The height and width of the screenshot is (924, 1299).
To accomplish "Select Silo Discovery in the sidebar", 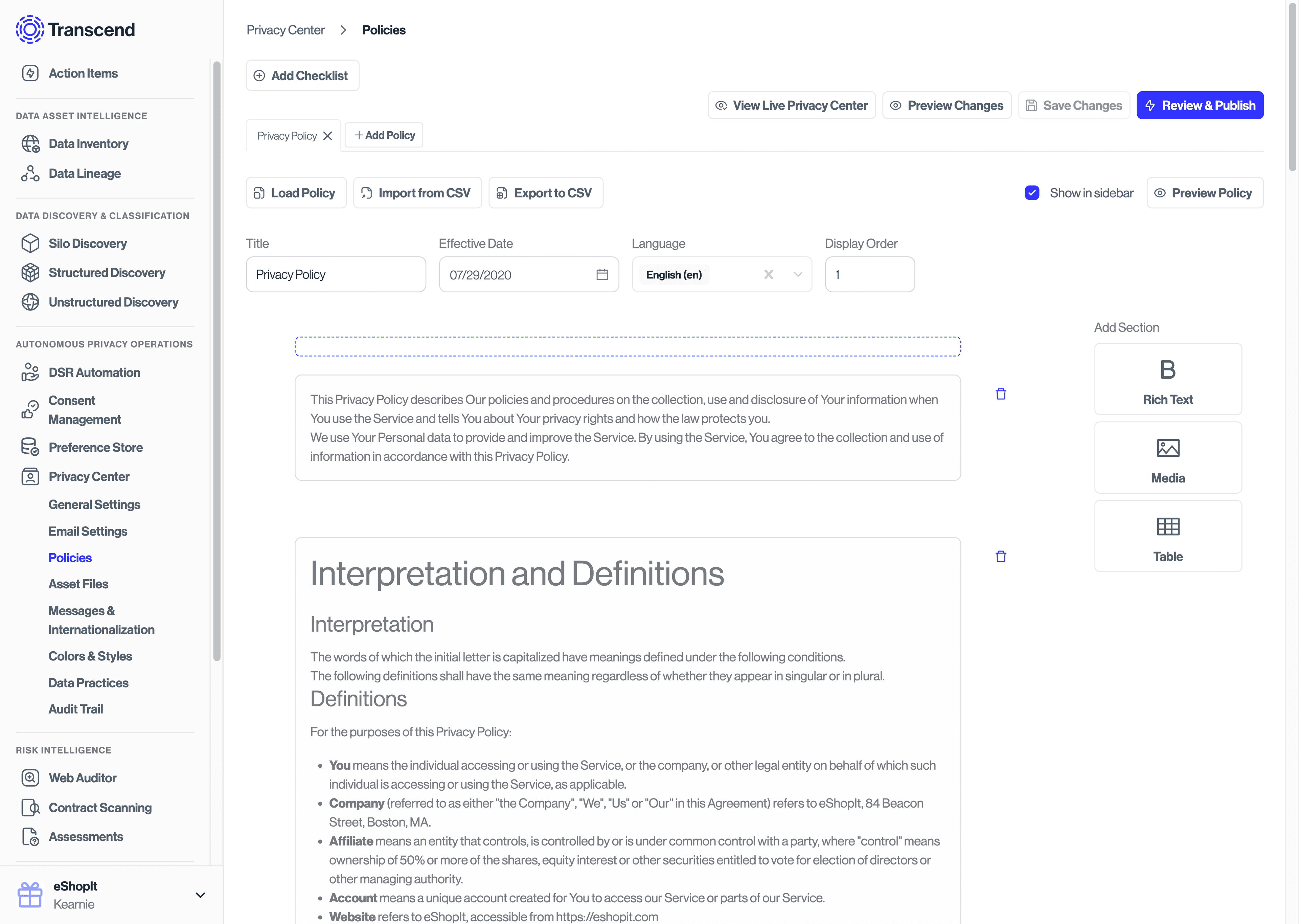I will pyautogui.click(x=88, y=243).
